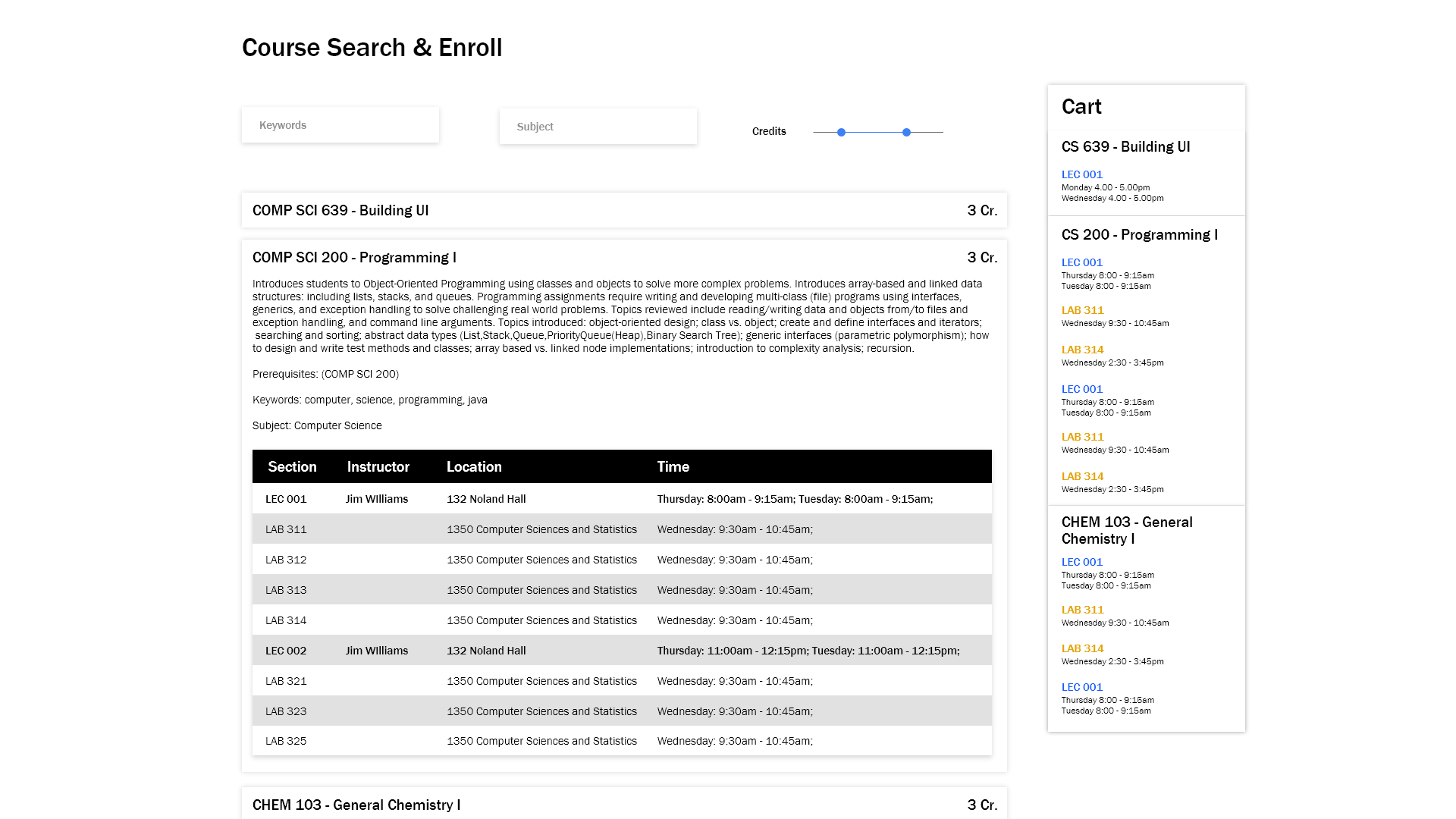Select LAB 323 section in the table

622,711
